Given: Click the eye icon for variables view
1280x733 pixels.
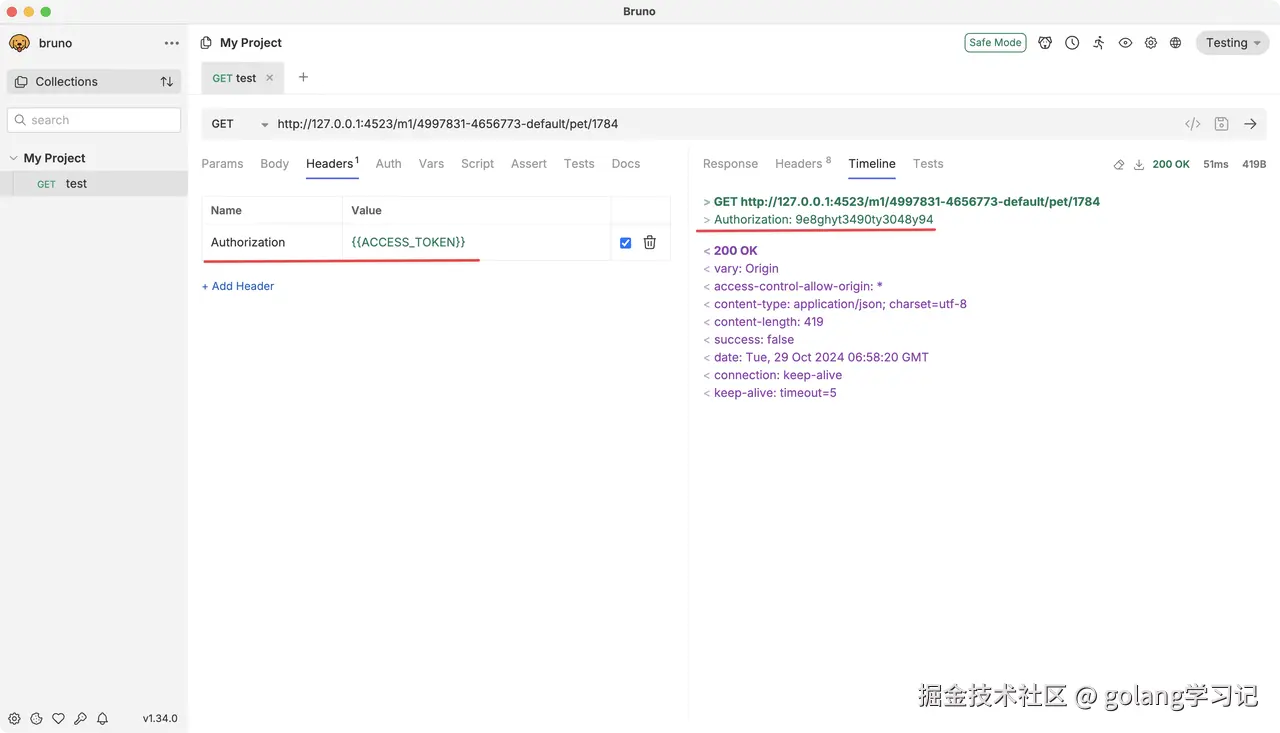Looking at the screenshot, I should (x=1125, y=43).
